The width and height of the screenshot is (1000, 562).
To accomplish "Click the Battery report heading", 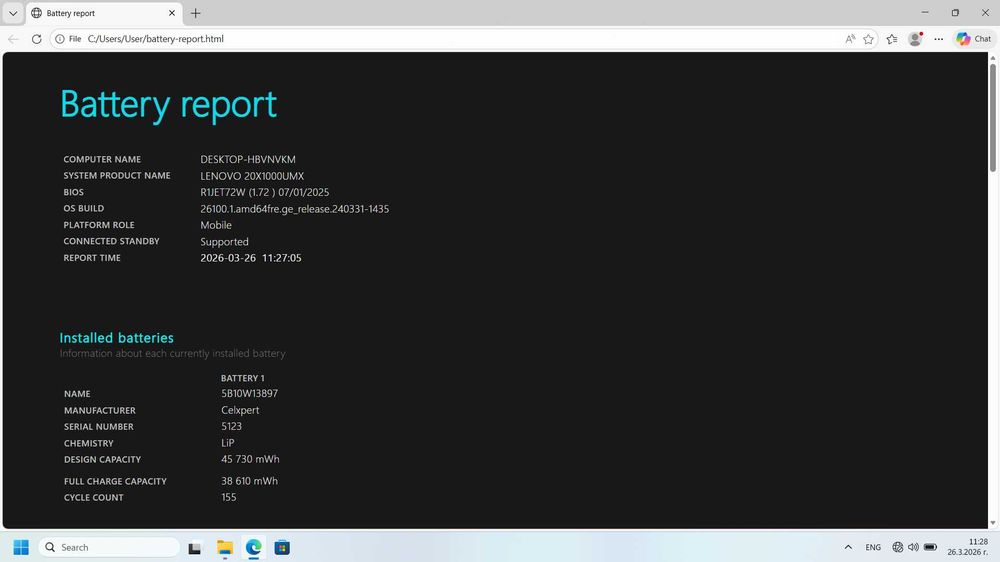I will point(168,105).
